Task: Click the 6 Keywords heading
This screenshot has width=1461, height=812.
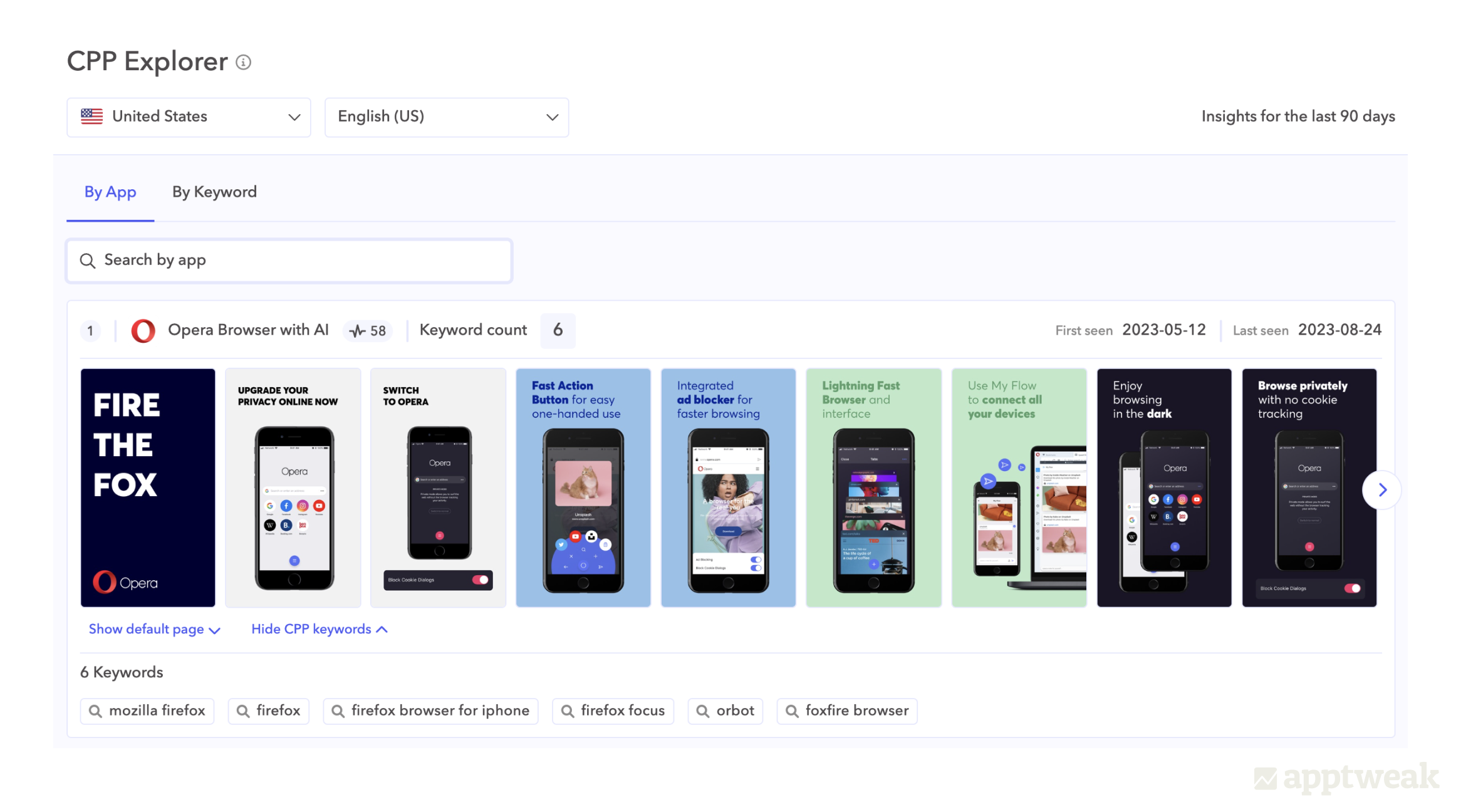Action: tap(122, 672)
